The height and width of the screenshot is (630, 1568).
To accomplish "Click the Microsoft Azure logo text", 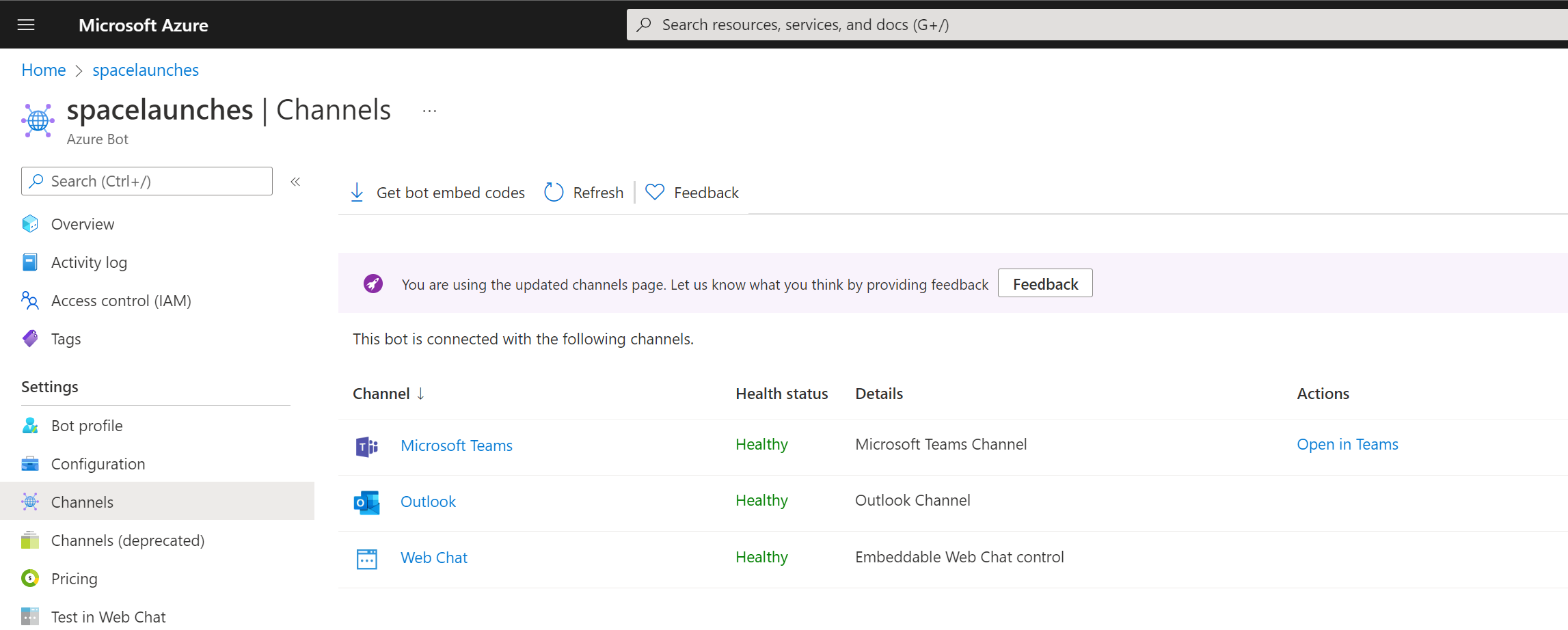I will point(144,25).
